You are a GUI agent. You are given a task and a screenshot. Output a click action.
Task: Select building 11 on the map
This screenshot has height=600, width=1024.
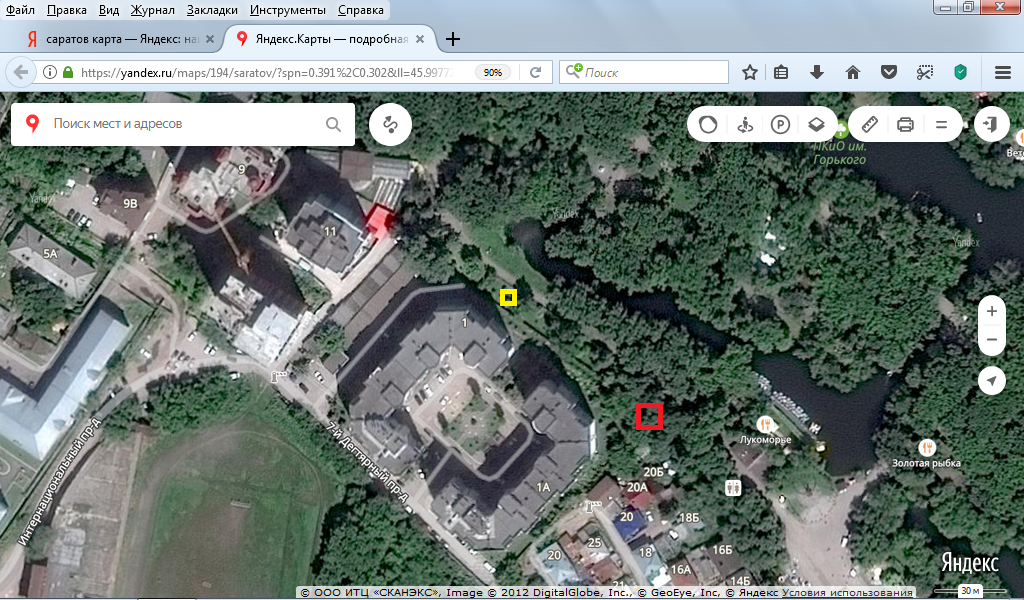(x=330, y=231)
